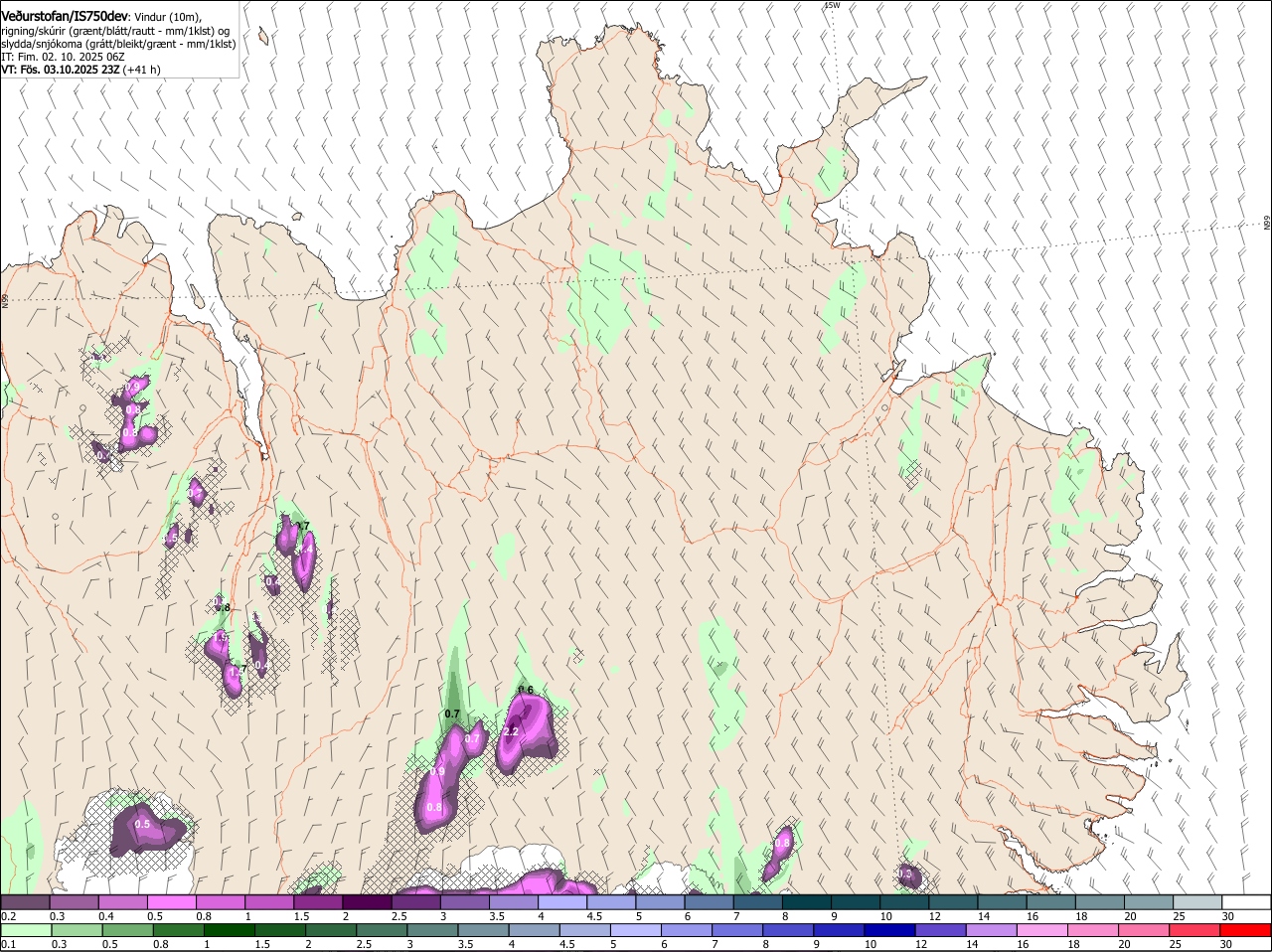Pick the lavender 4.5 swatch in the snow legend

pyautogui.click(x=612, y=901)
